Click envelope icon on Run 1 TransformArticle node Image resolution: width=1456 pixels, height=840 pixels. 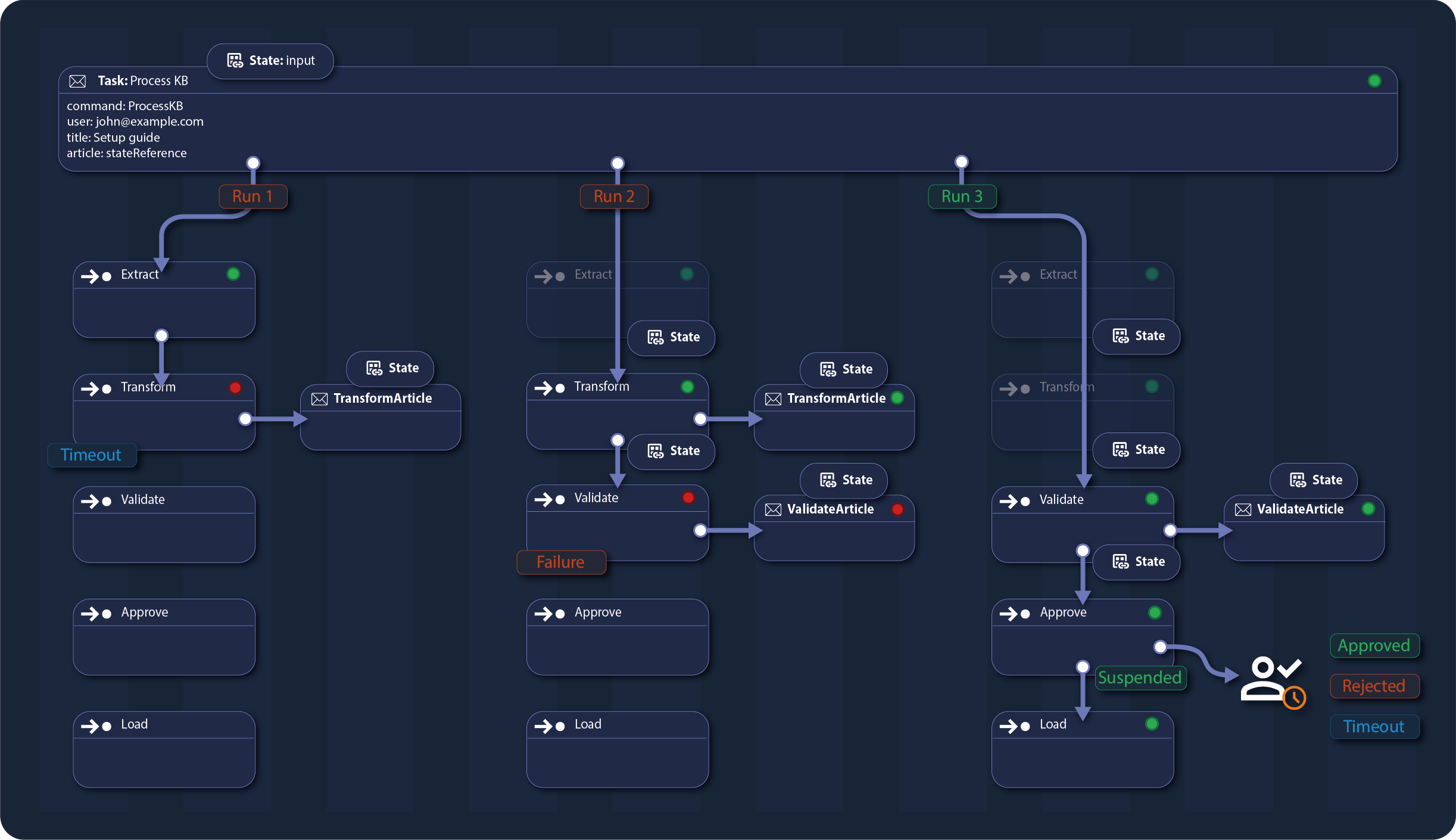click(320, 399)
